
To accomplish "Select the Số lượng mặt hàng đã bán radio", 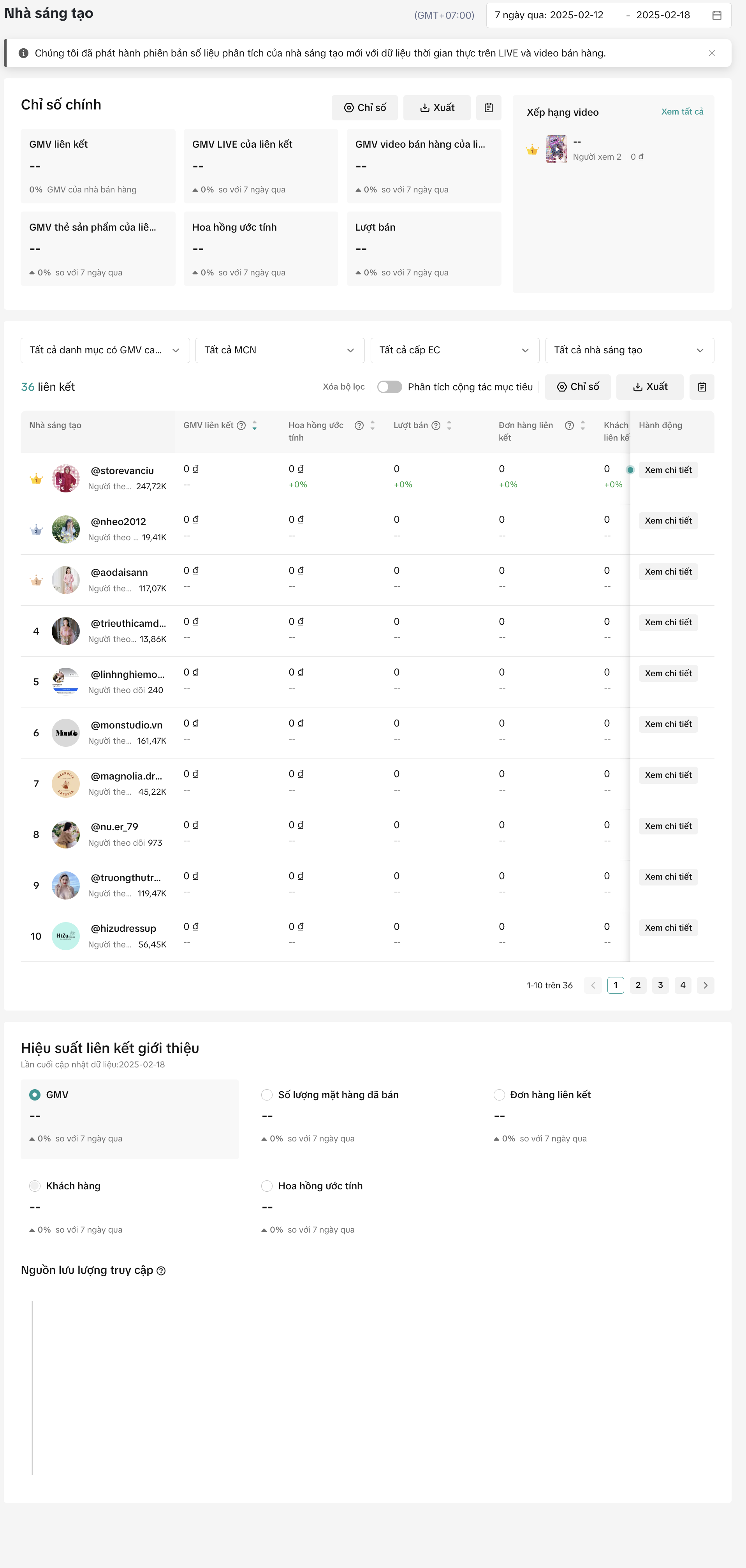I will click(267, 1094).
